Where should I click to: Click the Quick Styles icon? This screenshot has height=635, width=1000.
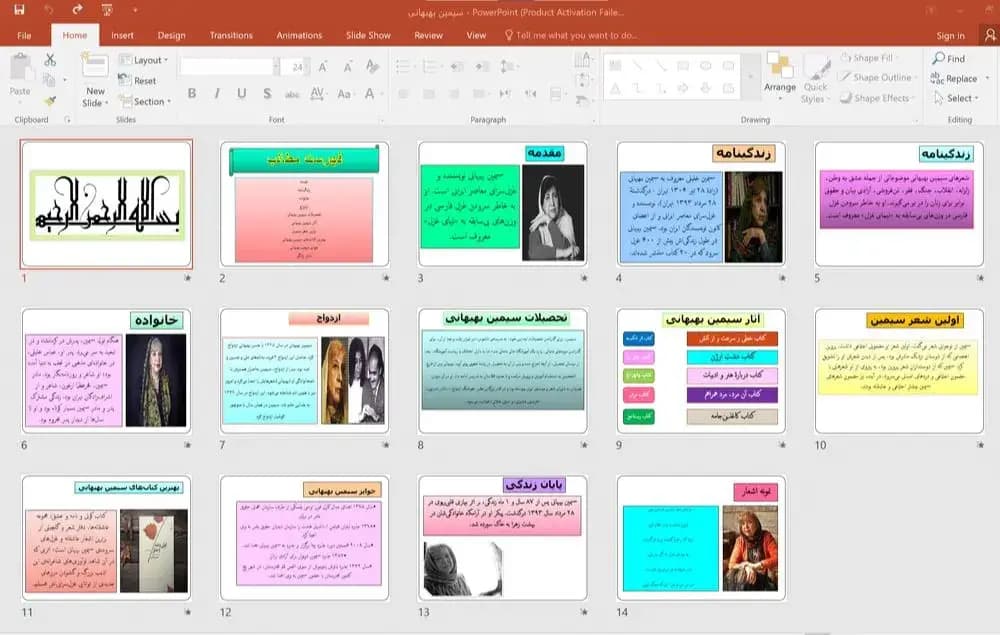pyautogui.click(x=815, y=79)
